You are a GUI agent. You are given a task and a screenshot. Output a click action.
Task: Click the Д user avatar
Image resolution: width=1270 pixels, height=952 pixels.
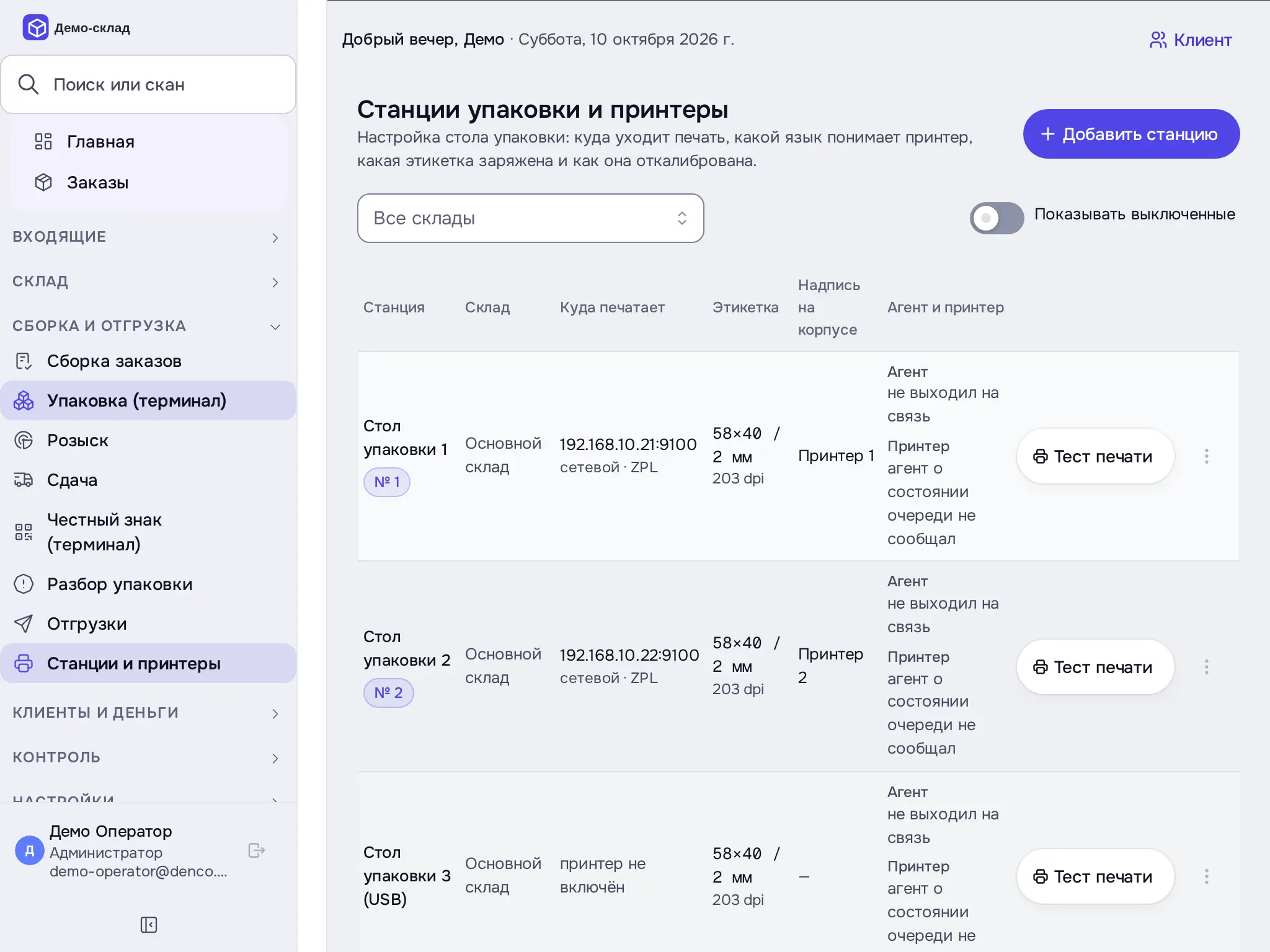coord(29,850)
